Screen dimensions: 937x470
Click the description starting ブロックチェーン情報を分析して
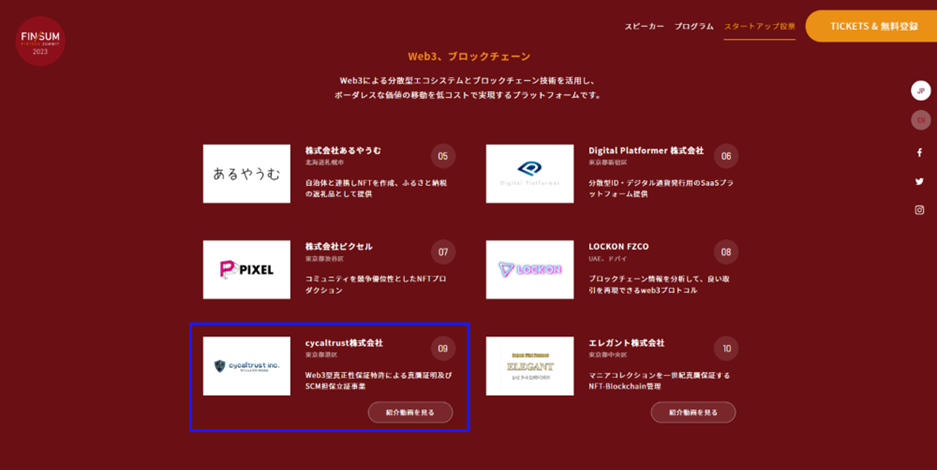click(x=659, y=284)
